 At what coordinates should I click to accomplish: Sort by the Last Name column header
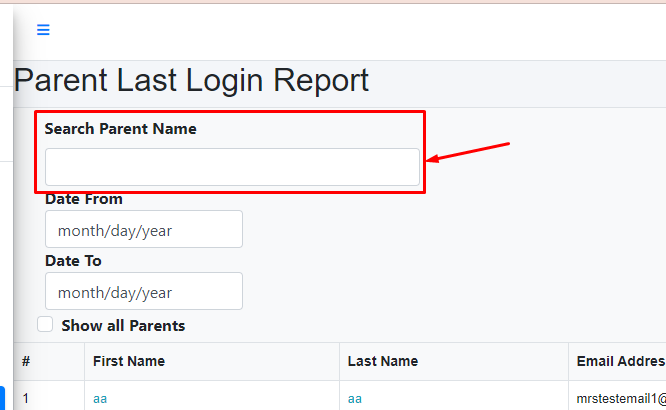point(383,361)
